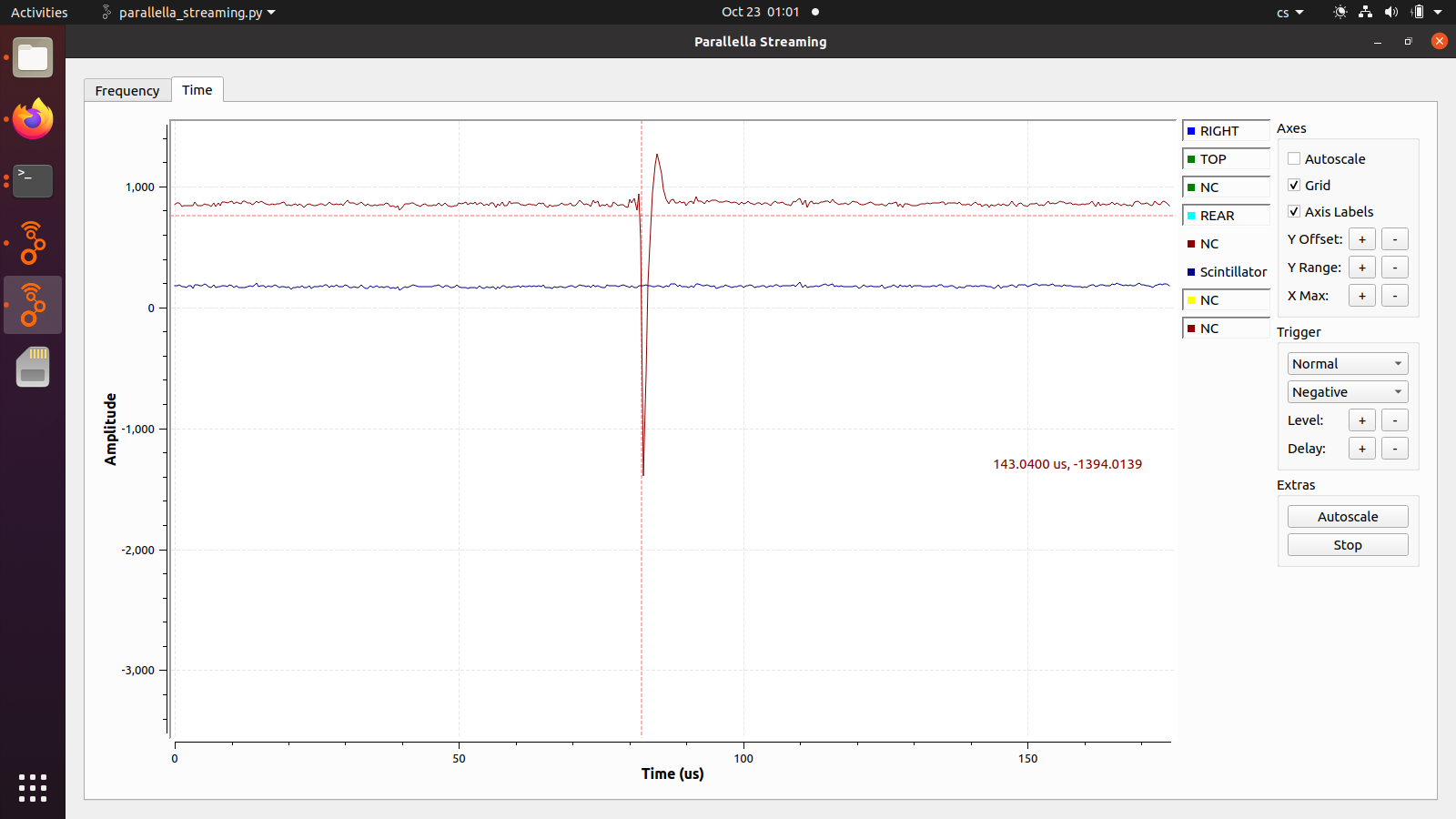Open Files from the Ubuntu dock

tap(33, 58)
